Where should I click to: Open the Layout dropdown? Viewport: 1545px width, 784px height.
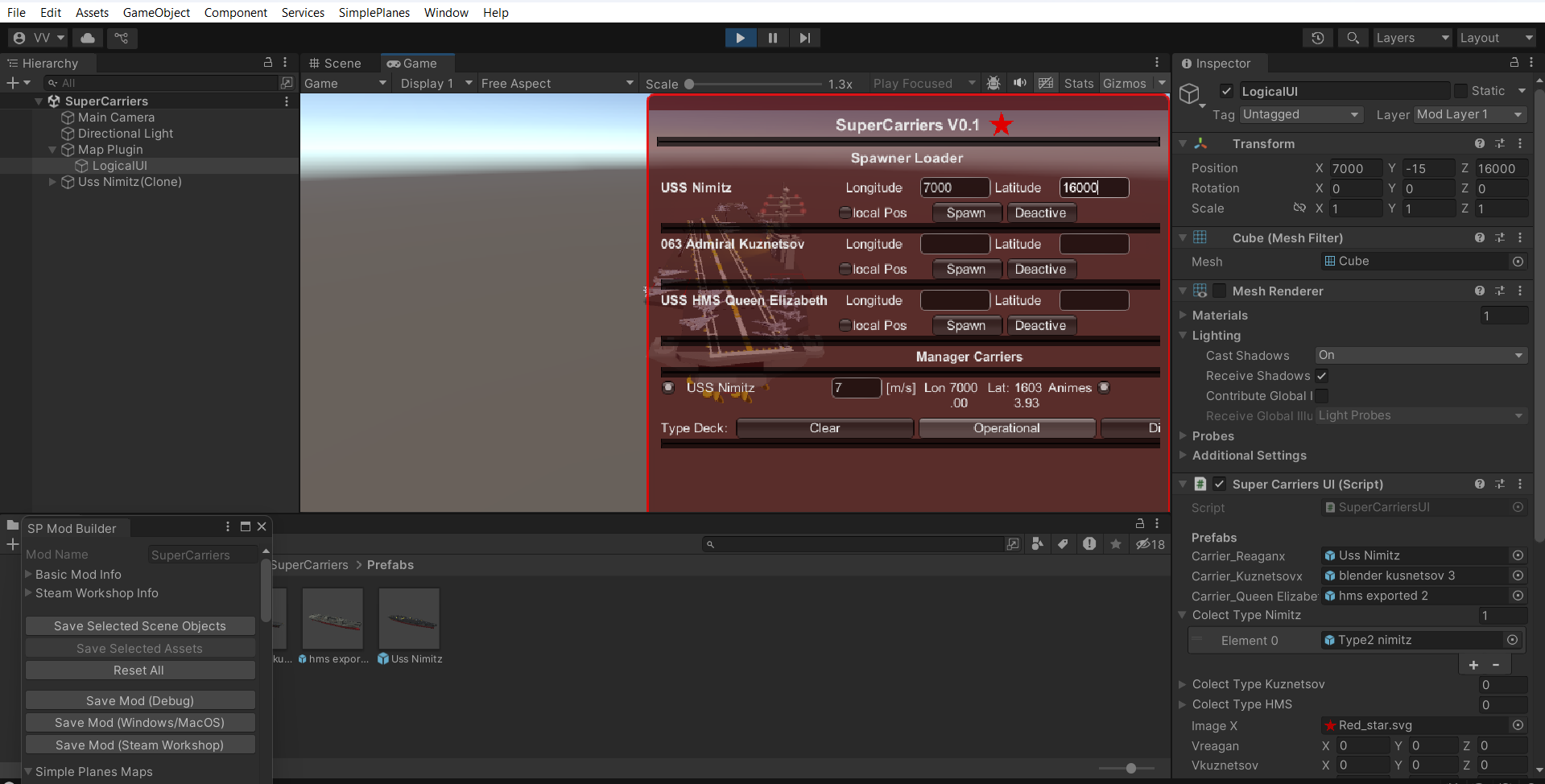(1497, 38)
